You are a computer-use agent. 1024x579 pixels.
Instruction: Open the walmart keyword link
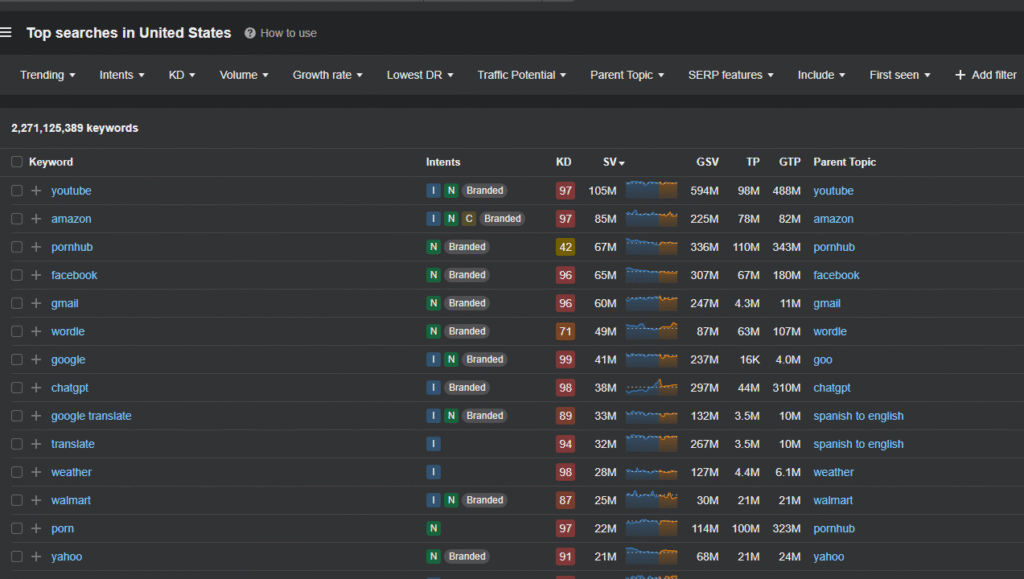[x=71, y=500]
